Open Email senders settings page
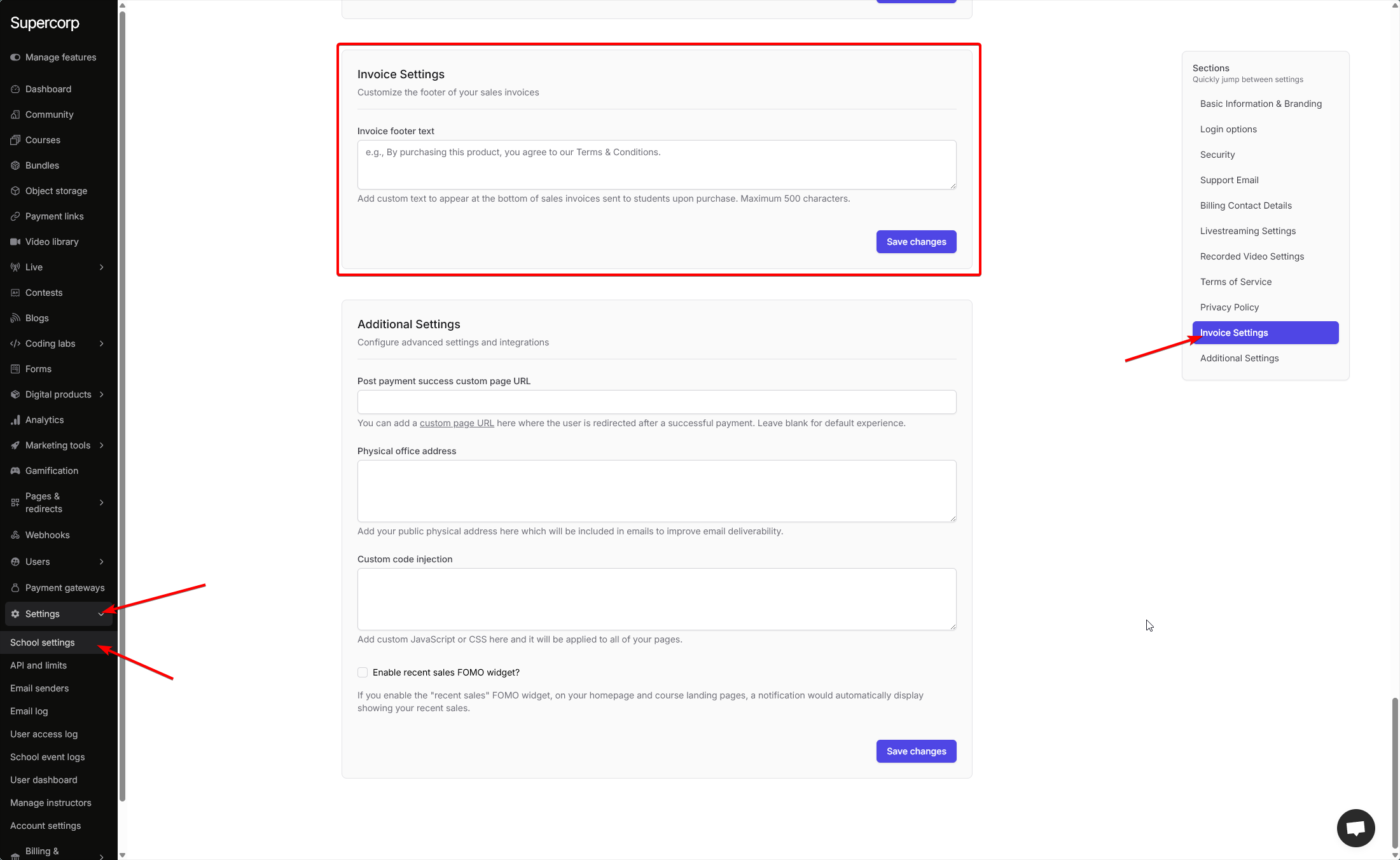Viewport: 1400px width, 860px height. tap(39, 688)
